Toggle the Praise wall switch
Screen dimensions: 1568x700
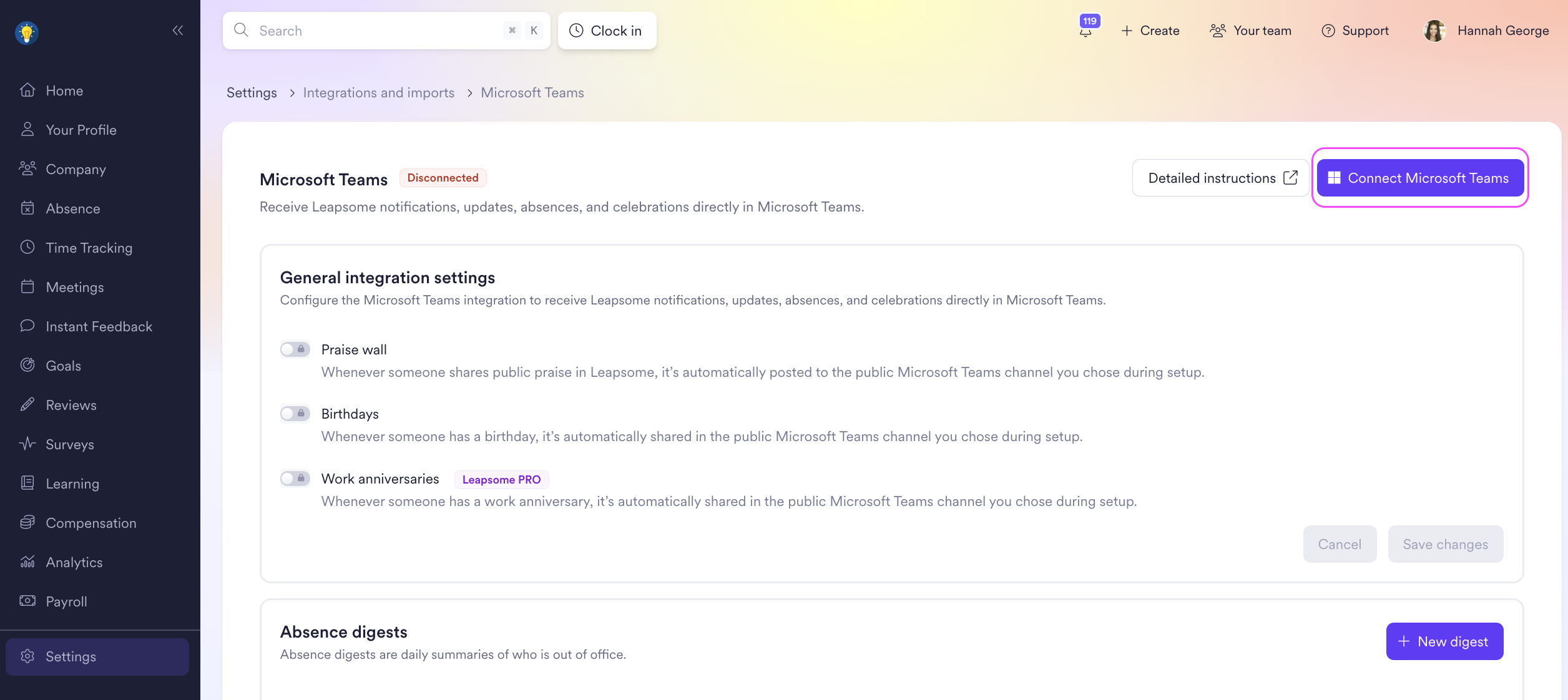(x=295, y=349)
